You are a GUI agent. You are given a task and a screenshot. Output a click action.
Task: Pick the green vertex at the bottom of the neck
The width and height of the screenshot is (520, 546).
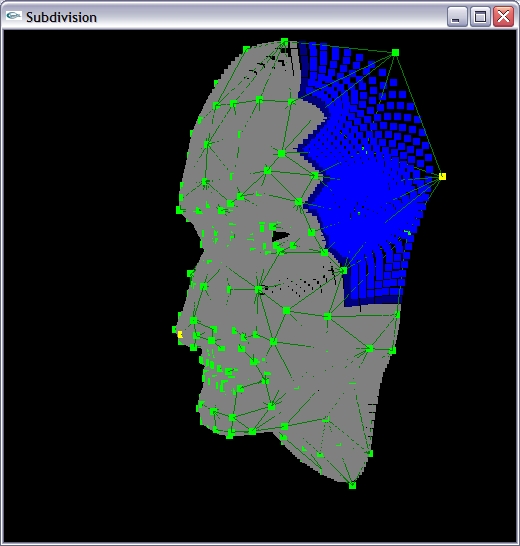coord(352,485)
